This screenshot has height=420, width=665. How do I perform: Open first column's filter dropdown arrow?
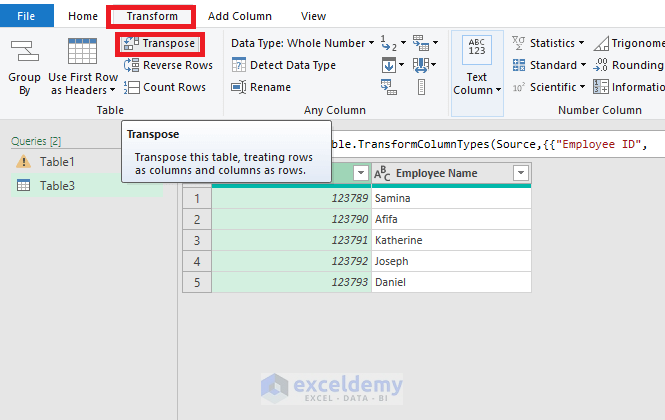tap(360, 173)
